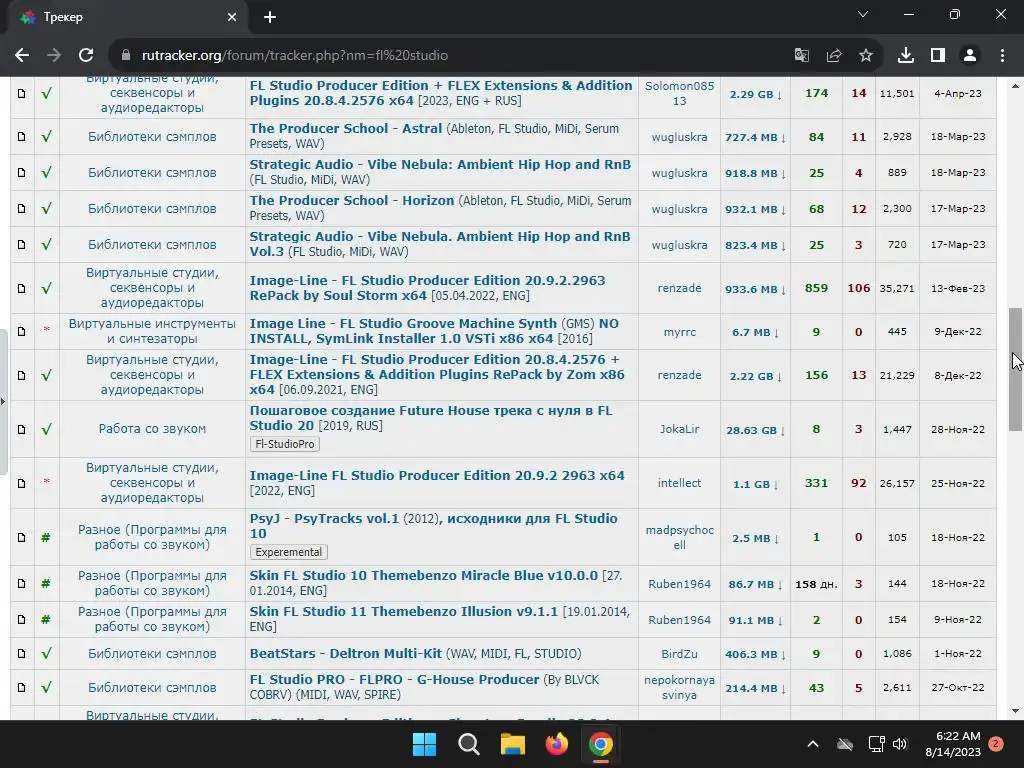Viewport: 1024px width, 768px height.
Task: Open The Producer School - Horizon topic
Action: [x=351, y=200]
